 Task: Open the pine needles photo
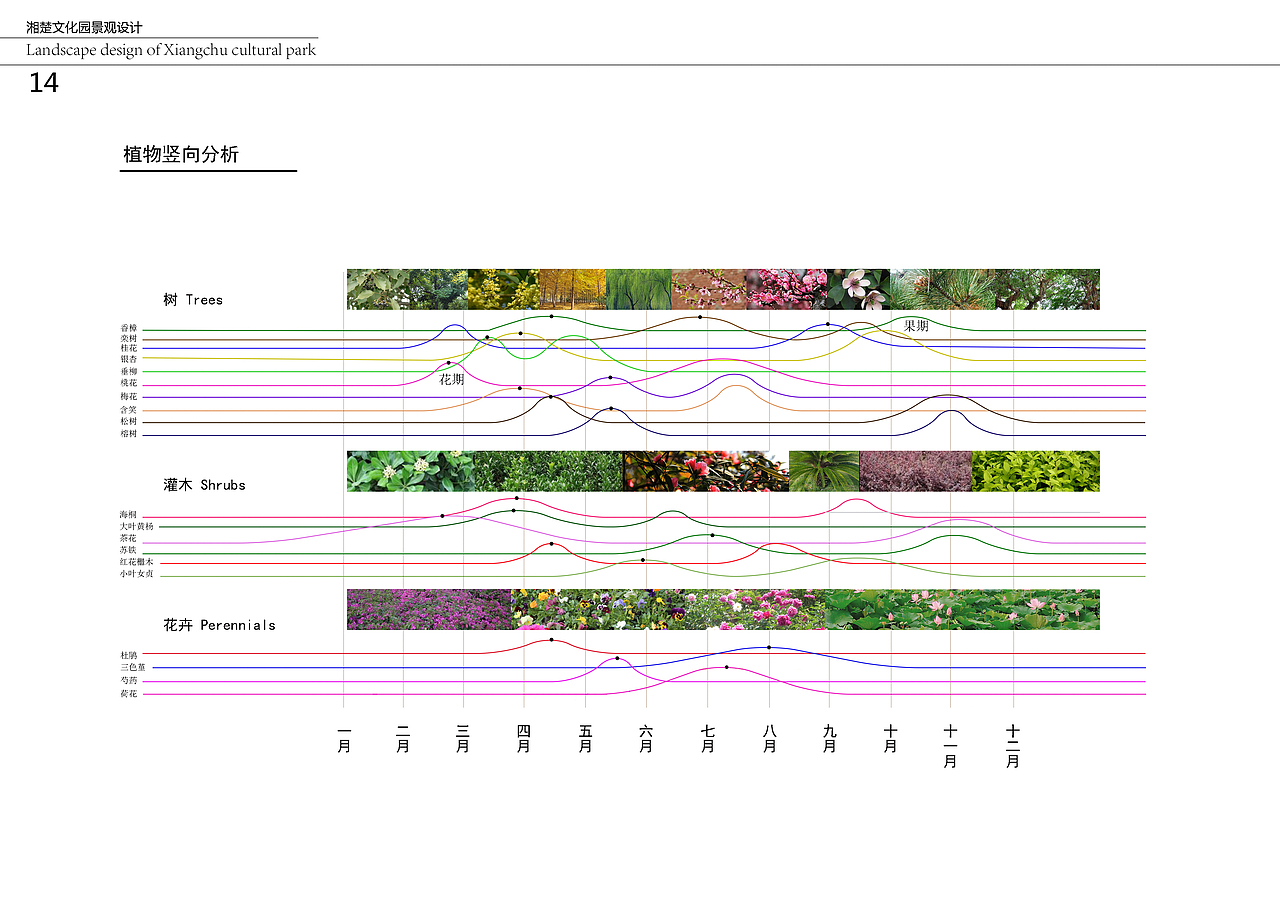(943, 289)
